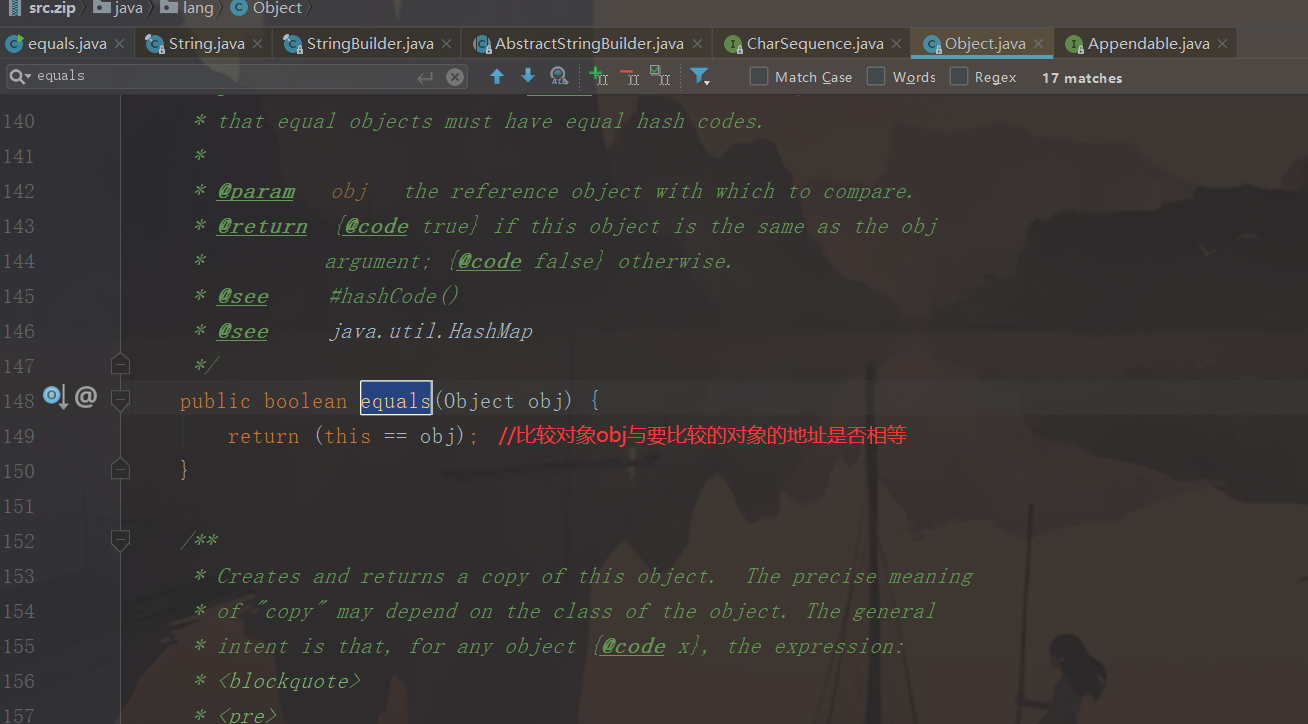The image size is (1308, 724).
Task: Click the '17 matches' search result count
Action: coord(1082,78)
